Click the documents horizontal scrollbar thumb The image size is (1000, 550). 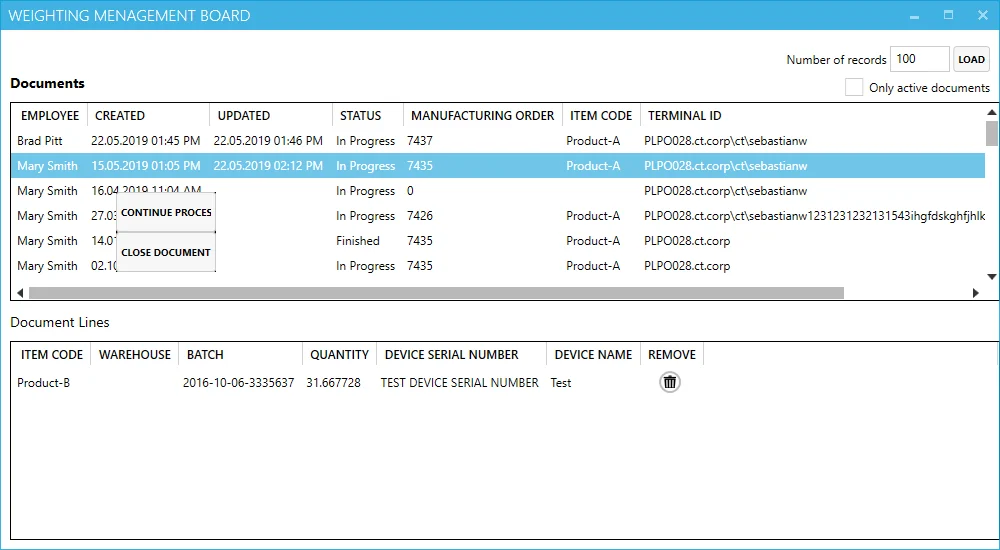point(436,293)
